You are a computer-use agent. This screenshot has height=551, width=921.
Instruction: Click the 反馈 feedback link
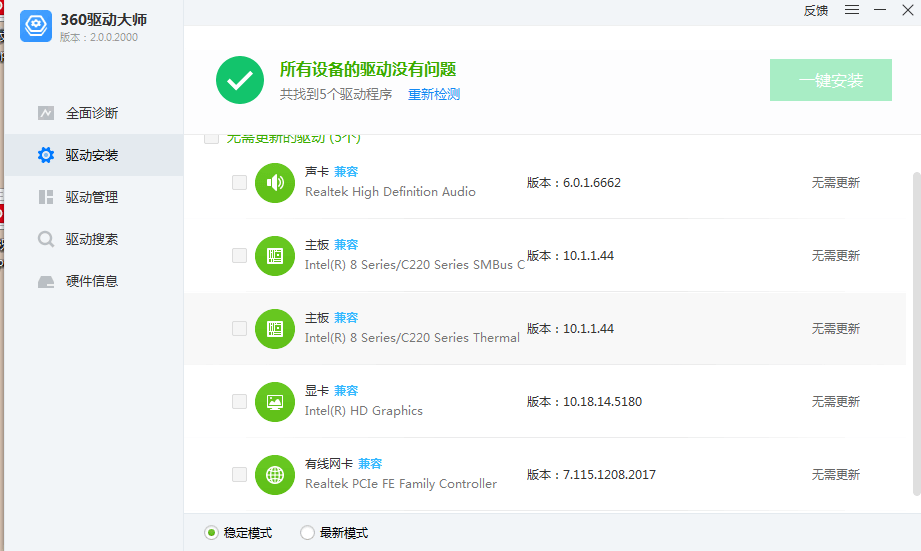point(816,11)
